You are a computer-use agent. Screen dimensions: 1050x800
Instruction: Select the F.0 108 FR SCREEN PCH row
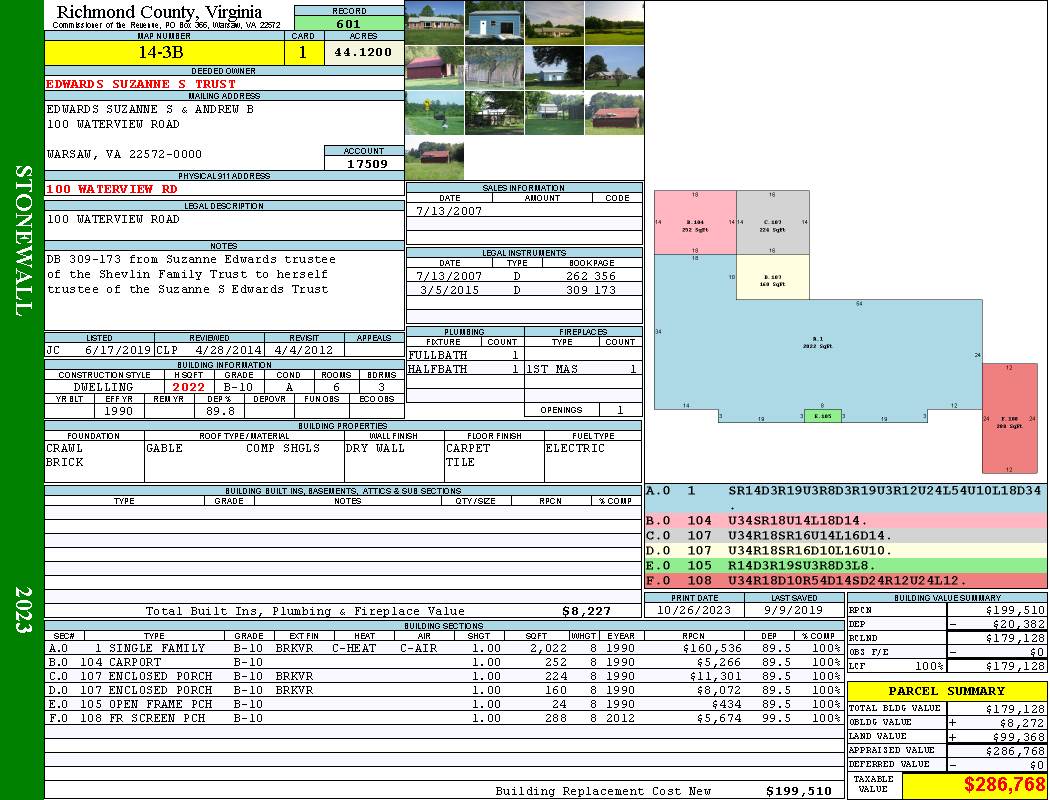[x=444, y=718]
